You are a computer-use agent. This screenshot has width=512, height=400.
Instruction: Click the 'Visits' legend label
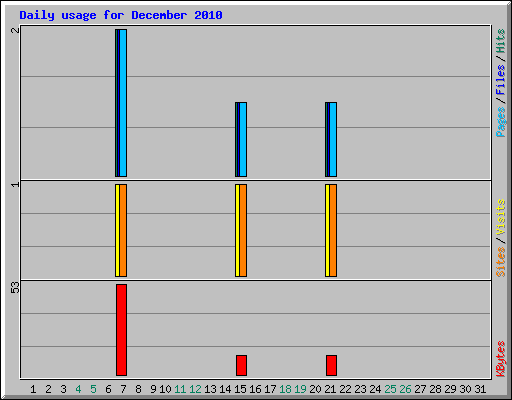(x=501, y=217)
